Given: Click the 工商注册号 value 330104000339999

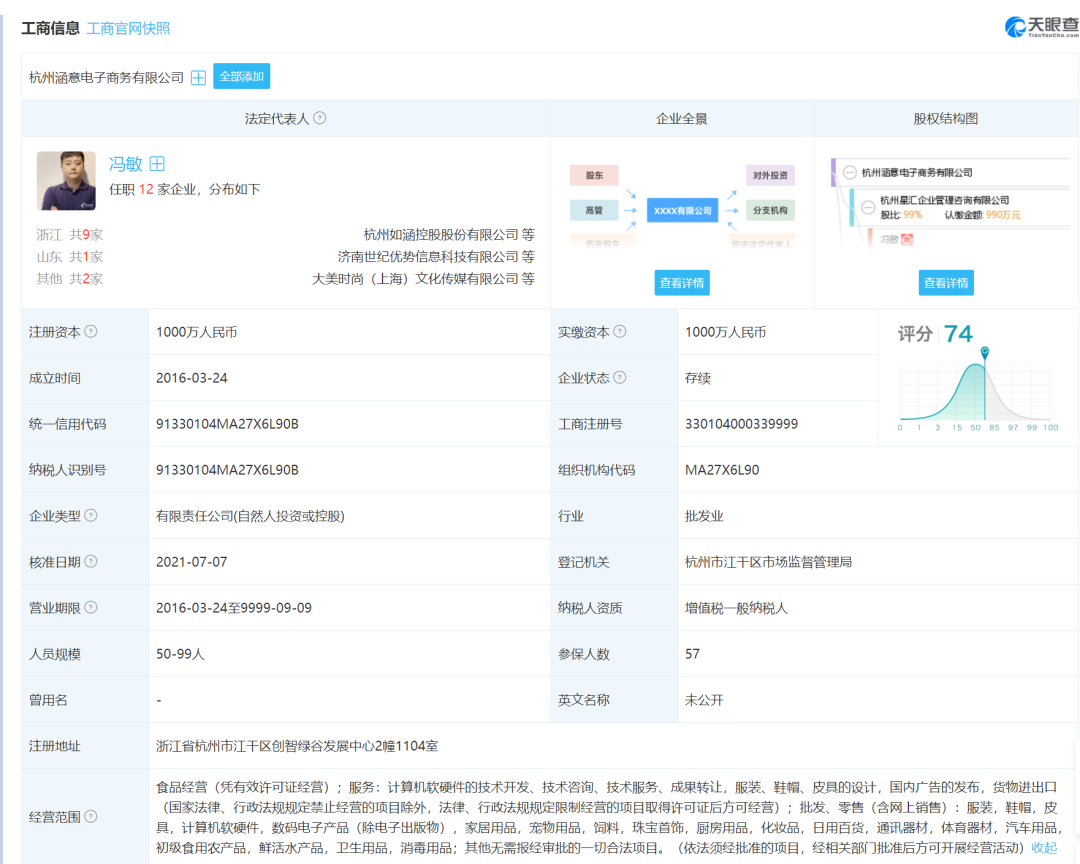Looking at the screenshot, I should (x=741, y=424).
